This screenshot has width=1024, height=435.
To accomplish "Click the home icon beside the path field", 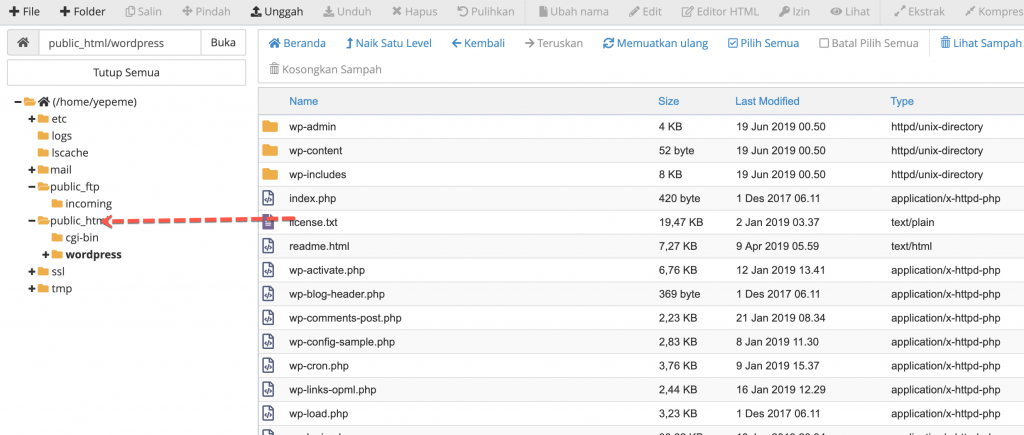I will 22,44.
